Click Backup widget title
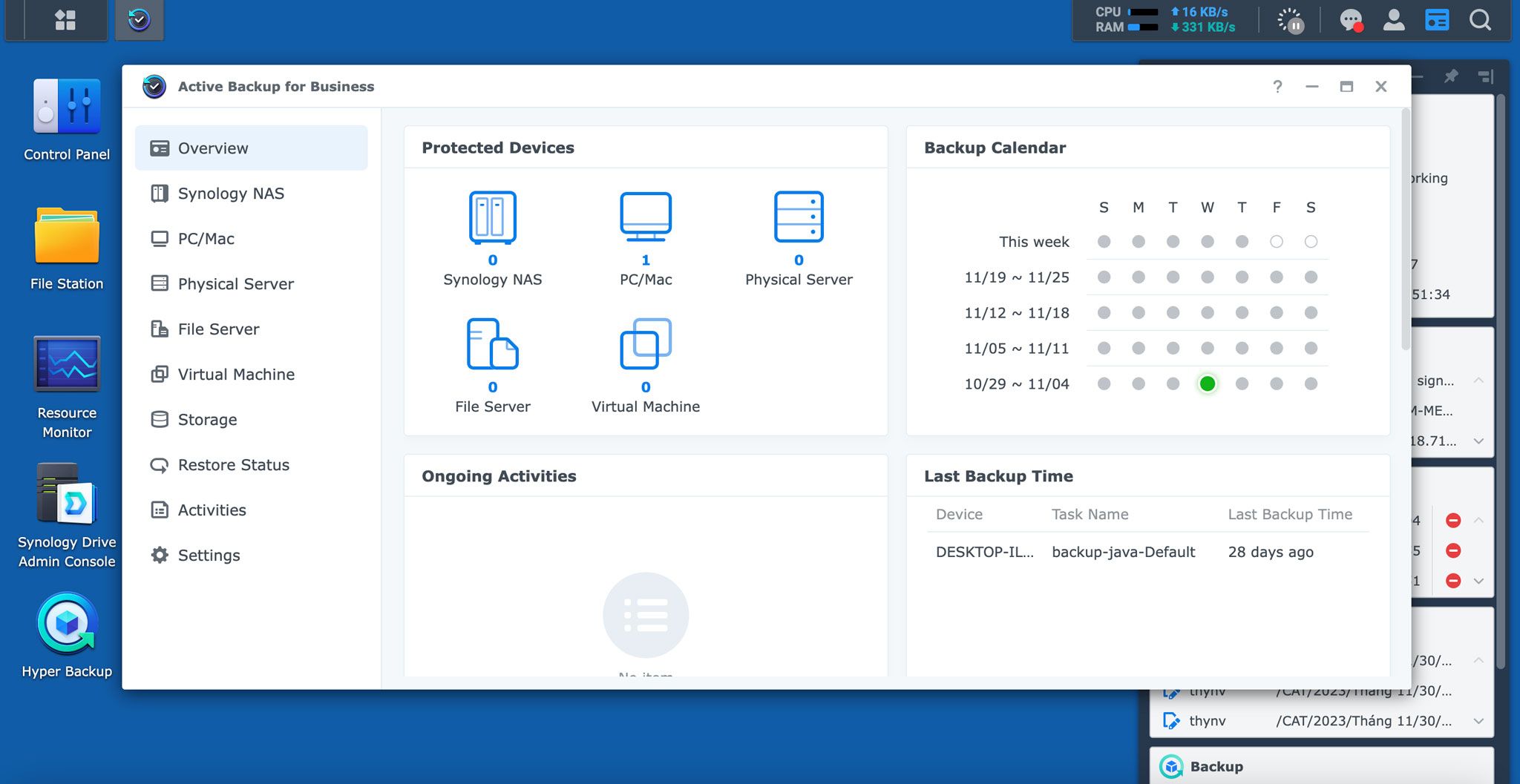1520x784 pixels. [1216, 767]
